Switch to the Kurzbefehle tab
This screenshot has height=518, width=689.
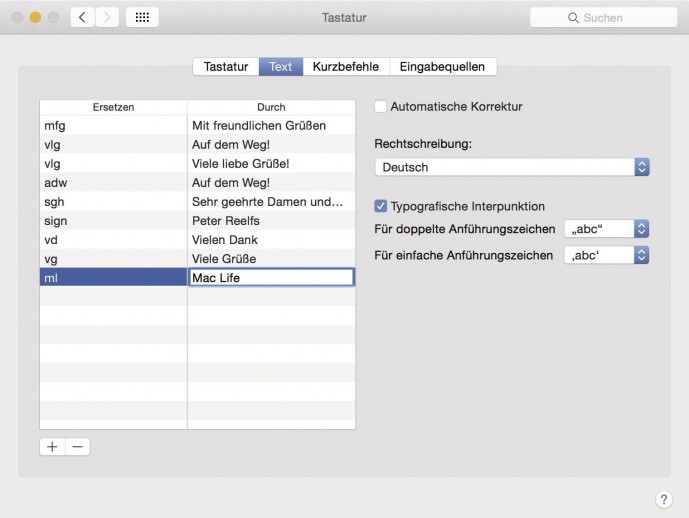pos(345,67)
